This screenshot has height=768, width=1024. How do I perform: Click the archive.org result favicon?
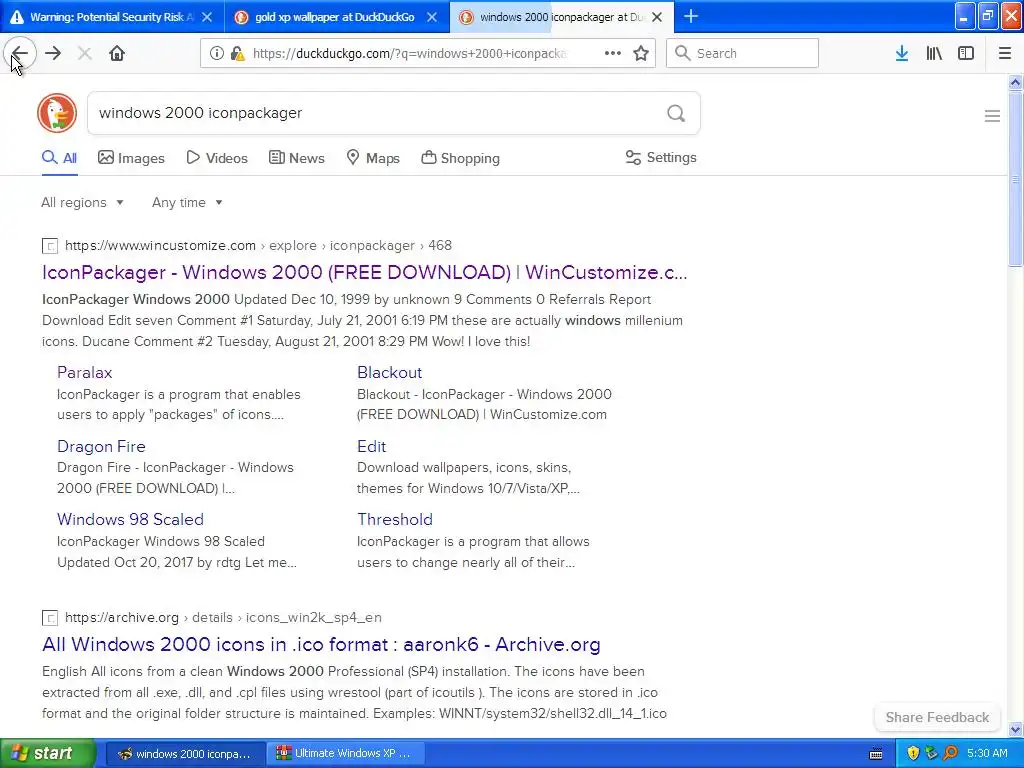[50, 618]
